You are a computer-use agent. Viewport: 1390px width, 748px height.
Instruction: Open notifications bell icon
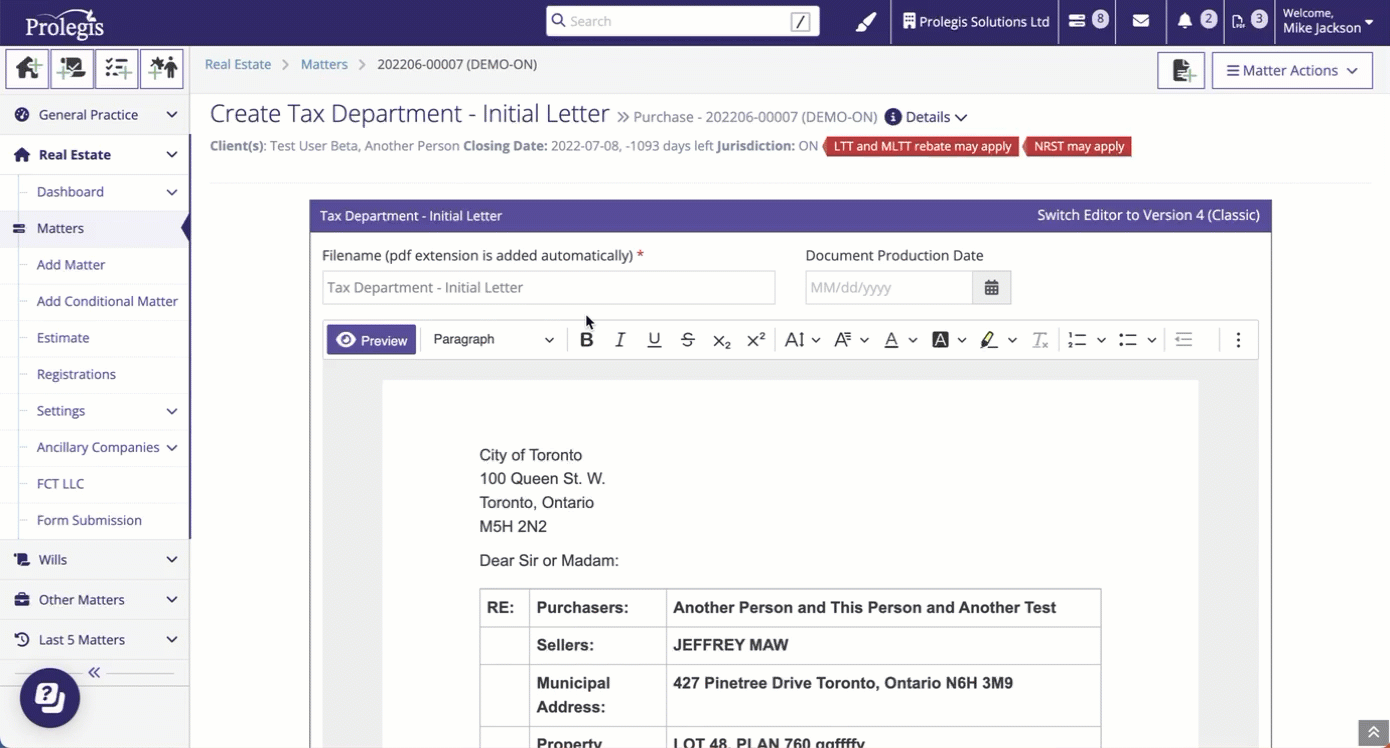point(1185,21)
